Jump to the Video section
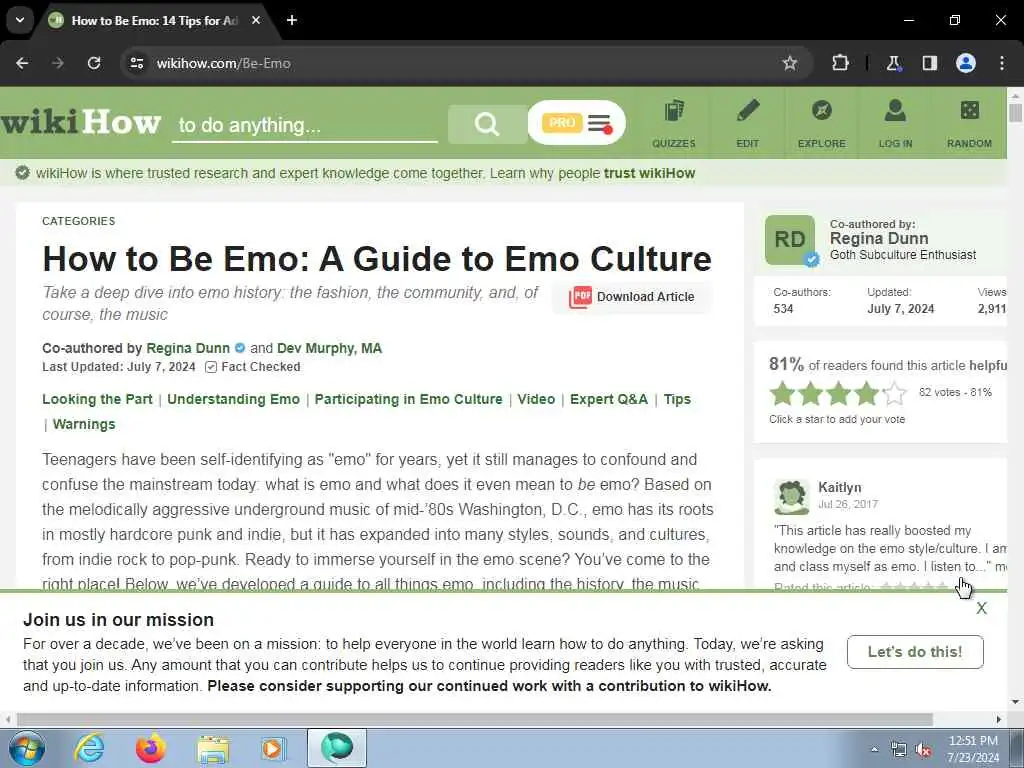Screen dimensions: 1024x768 tap(536, 399)
